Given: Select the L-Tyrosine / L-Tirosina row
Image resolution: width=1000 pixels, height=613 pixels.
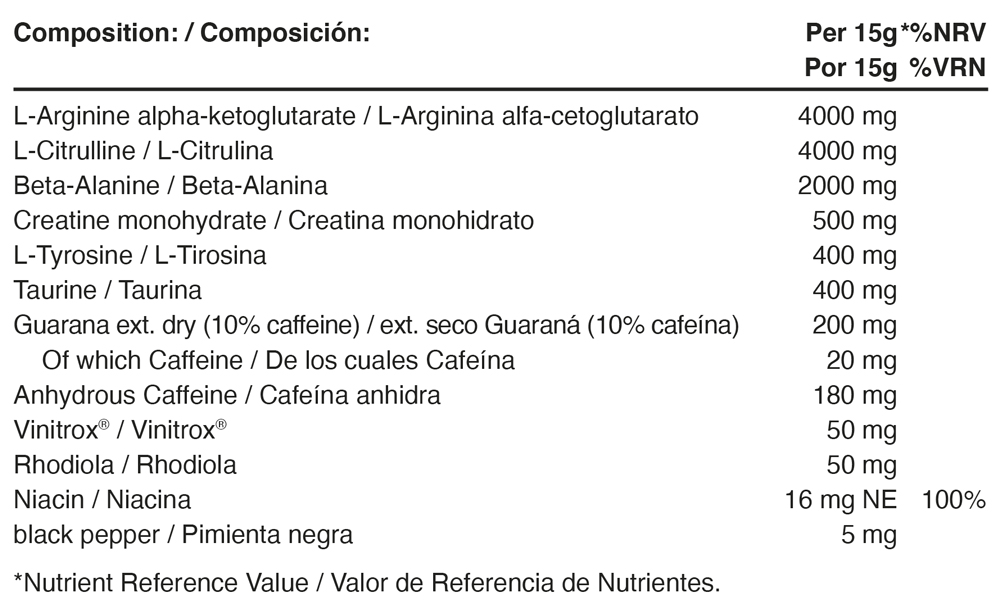Looking at the screenshot, I should click(140, 255).
